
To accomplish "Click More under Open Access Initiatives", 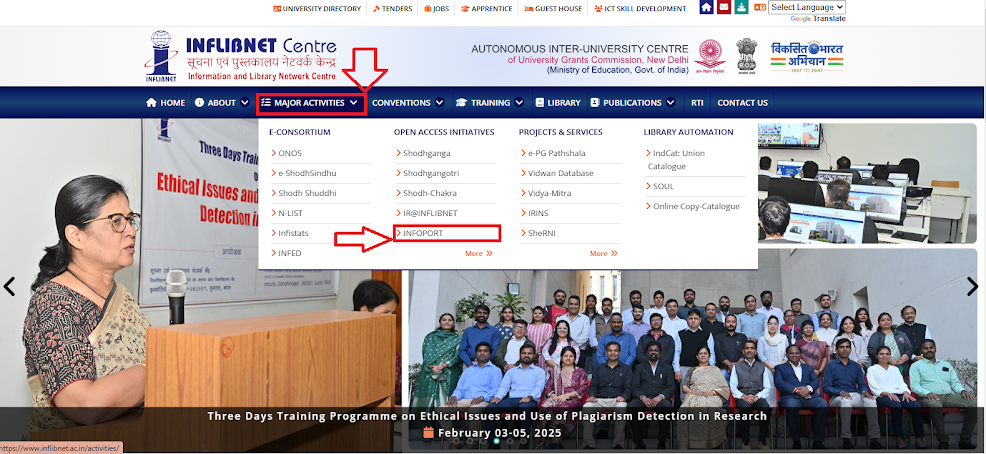I will pyautogui.click(x=479, y=253).
